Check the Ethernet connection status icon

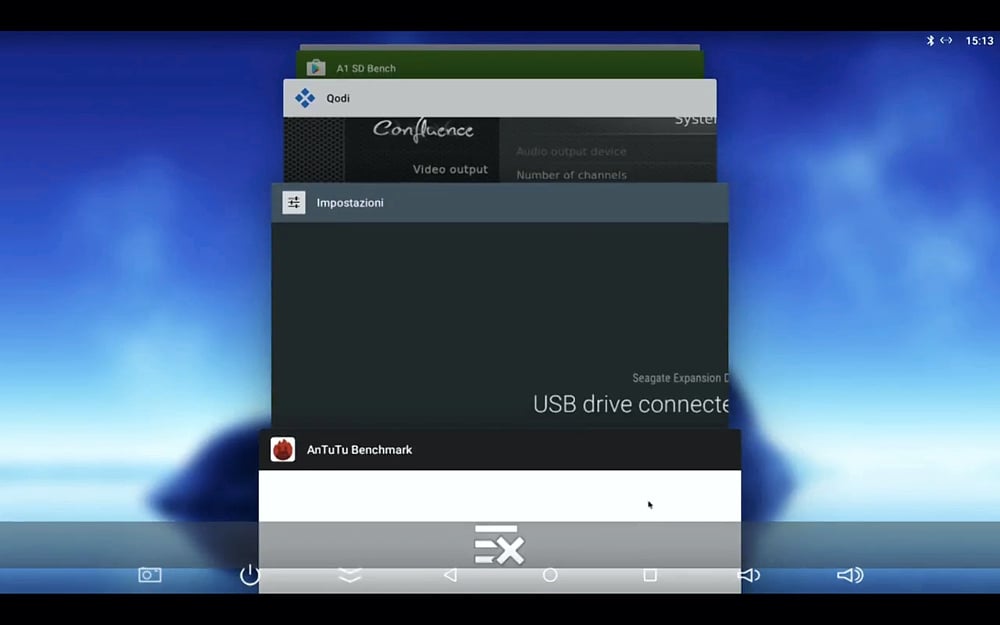point(946,40)
